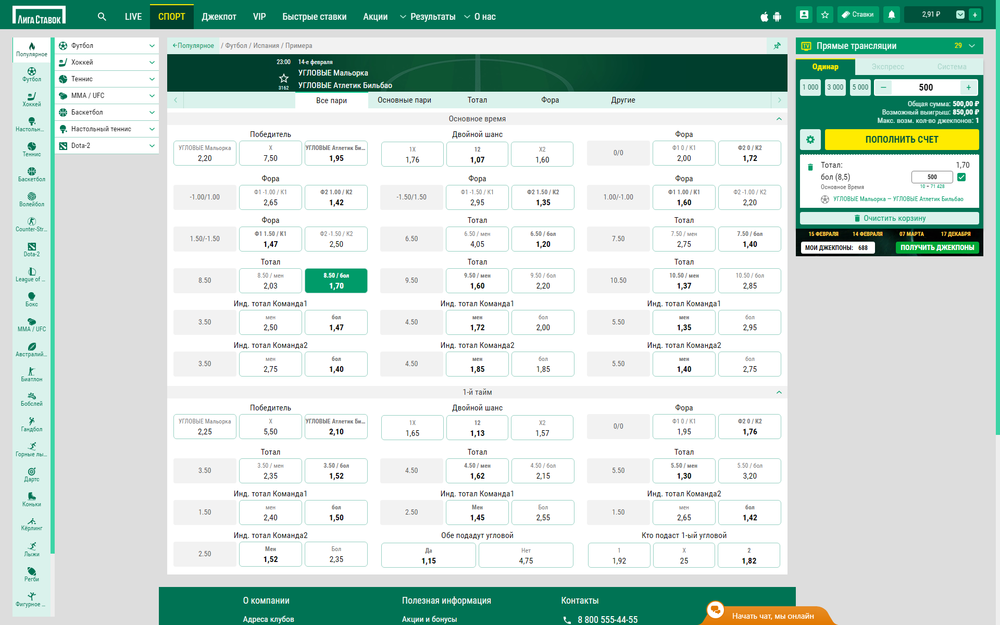Decrease stake with the minus stepper
The image size is (1000, 625).
coord(883,87)
